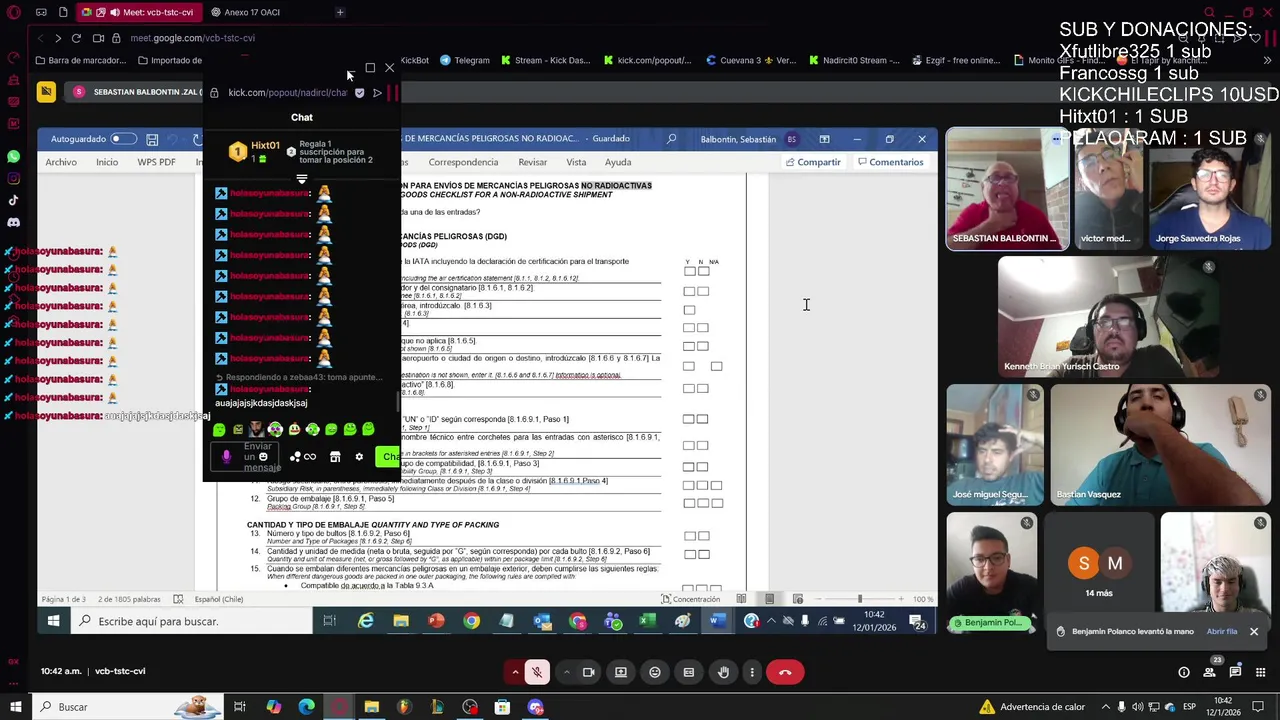1280x720 pixels.
Task: Open the Archivo menu in Word
Action: 60,162
